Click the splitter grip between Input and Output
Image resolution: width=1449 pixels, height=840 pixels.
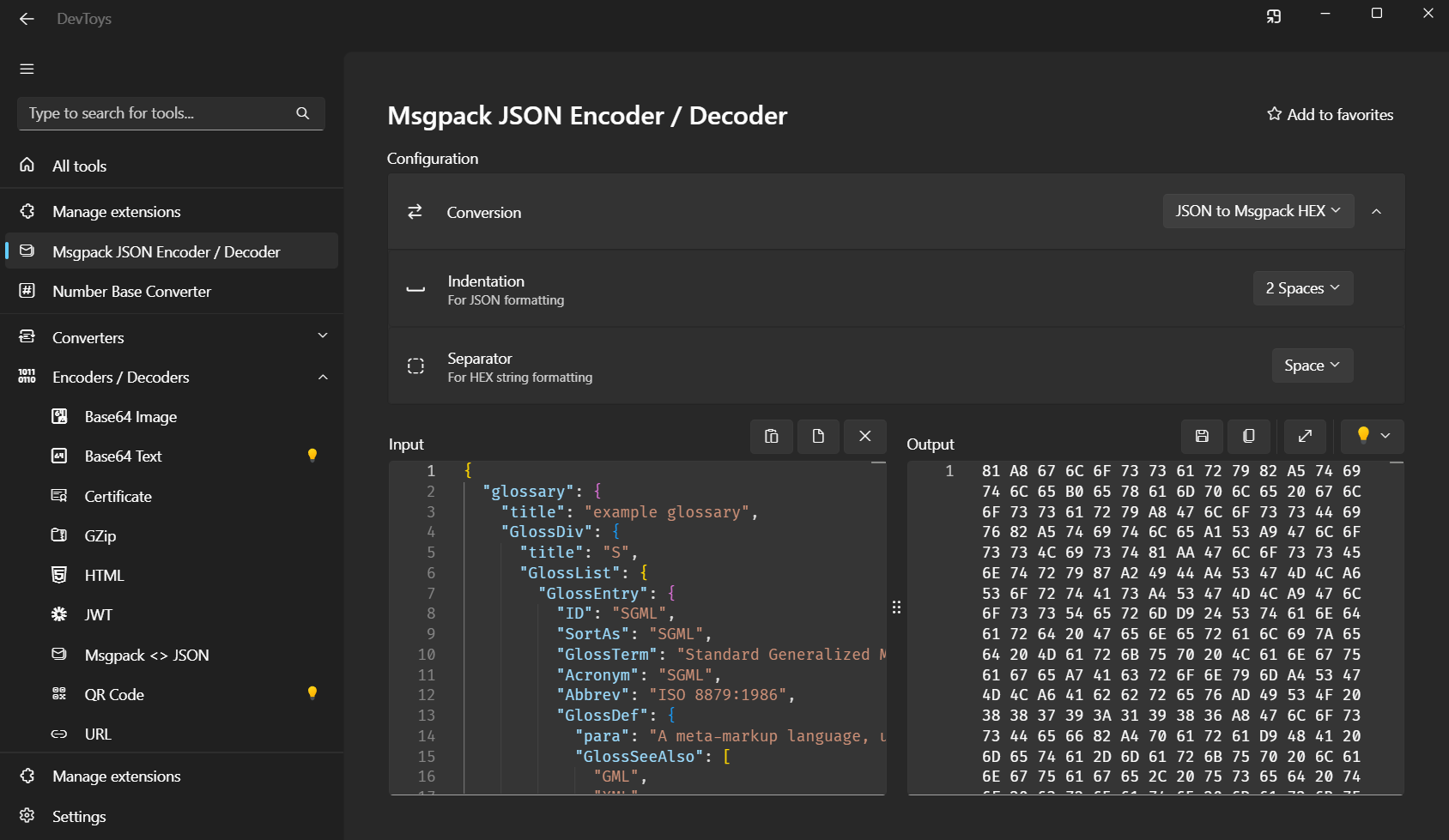click(896, 607)
